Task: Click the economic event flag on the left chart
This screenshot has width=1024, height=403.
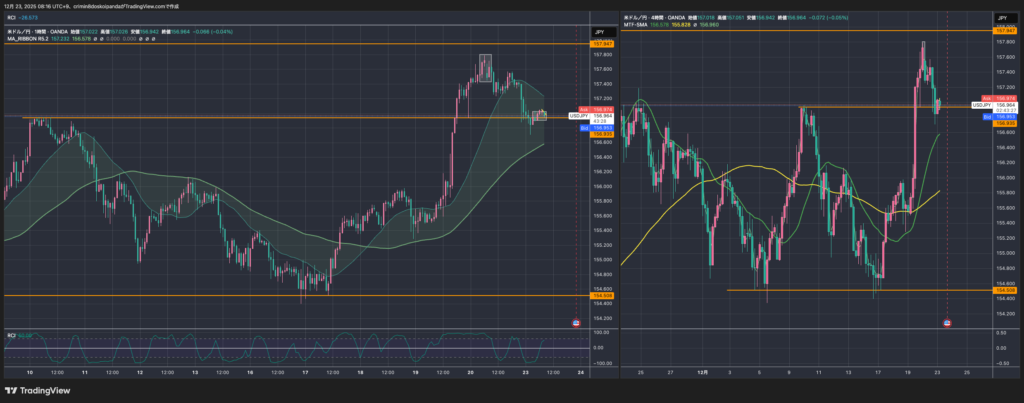Action: [576, 323]
